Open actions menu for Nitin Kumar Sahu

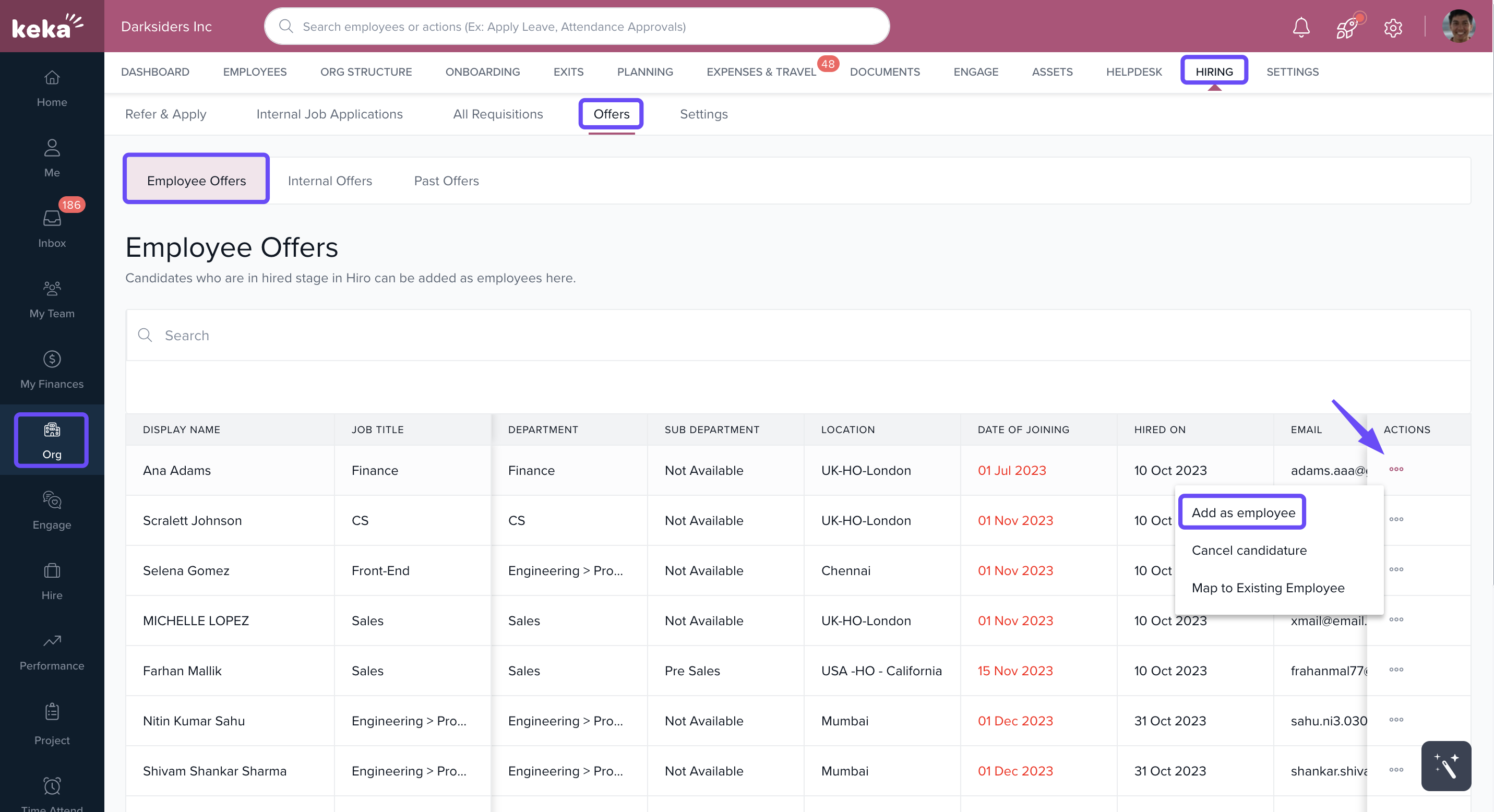tap(1396, 720)
